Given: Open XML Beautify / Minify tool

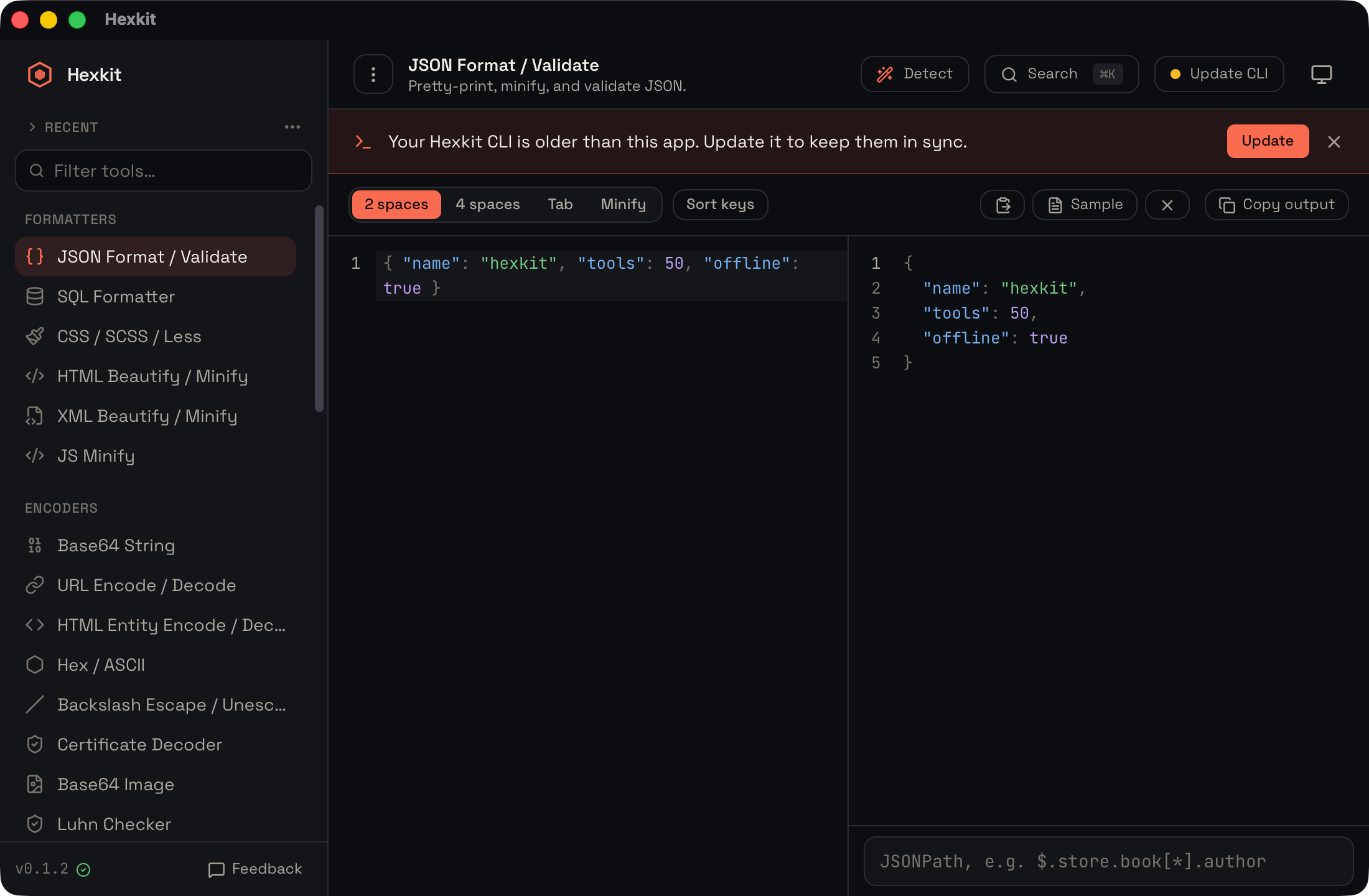Looking at the screenshot, I should point(156,416).
